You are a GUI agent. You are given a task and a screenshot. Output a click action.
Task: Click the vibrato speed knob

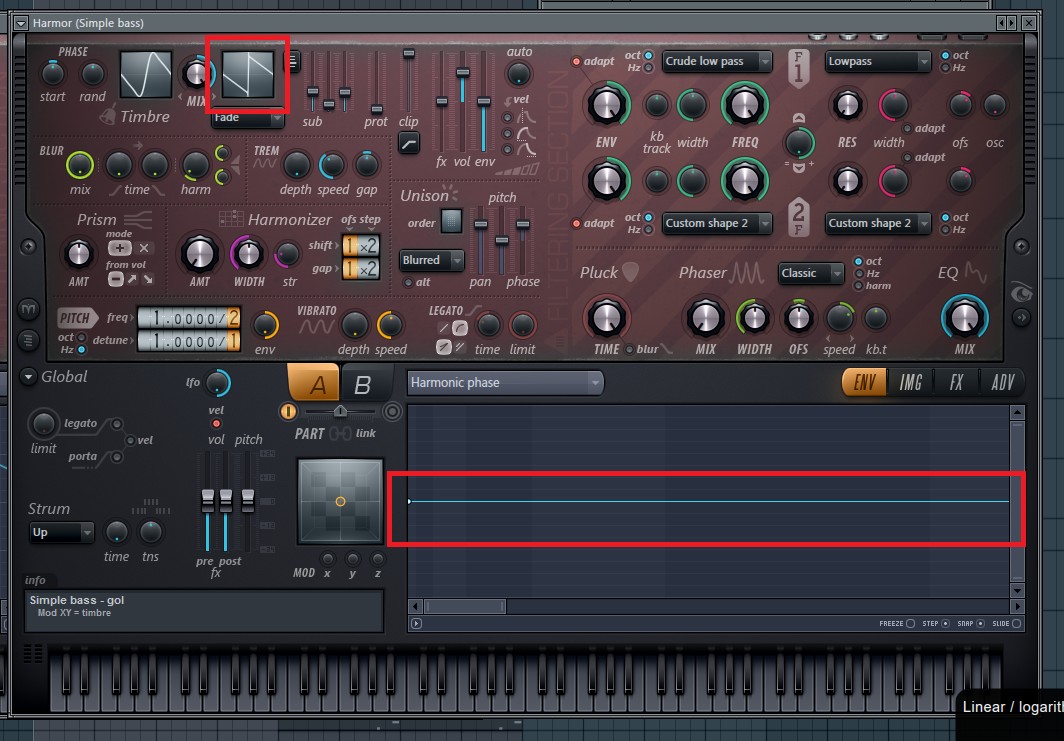coord(390,326)
